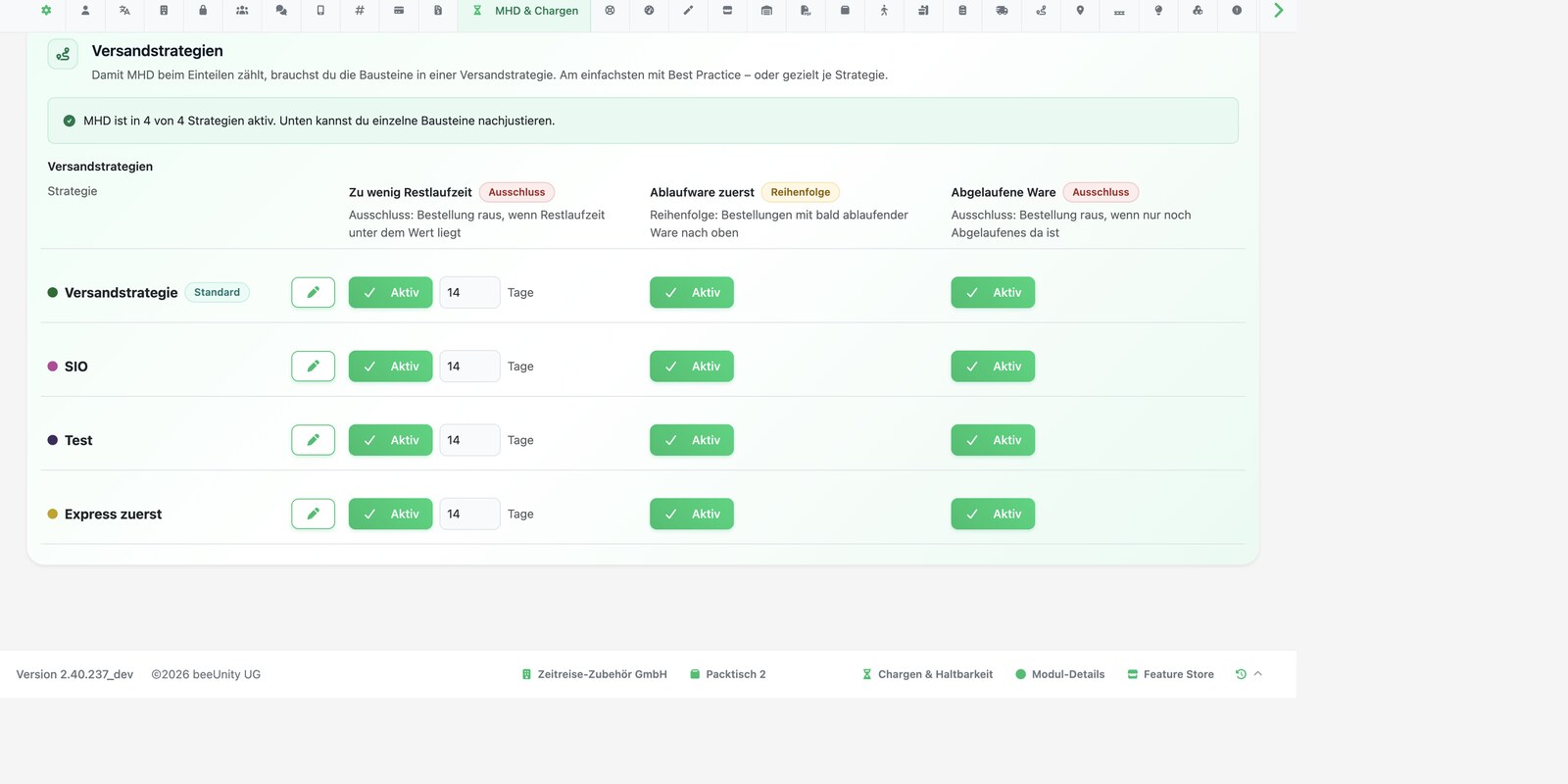Open Chargen & Haltbarkeit footer link

pos(927,674)
